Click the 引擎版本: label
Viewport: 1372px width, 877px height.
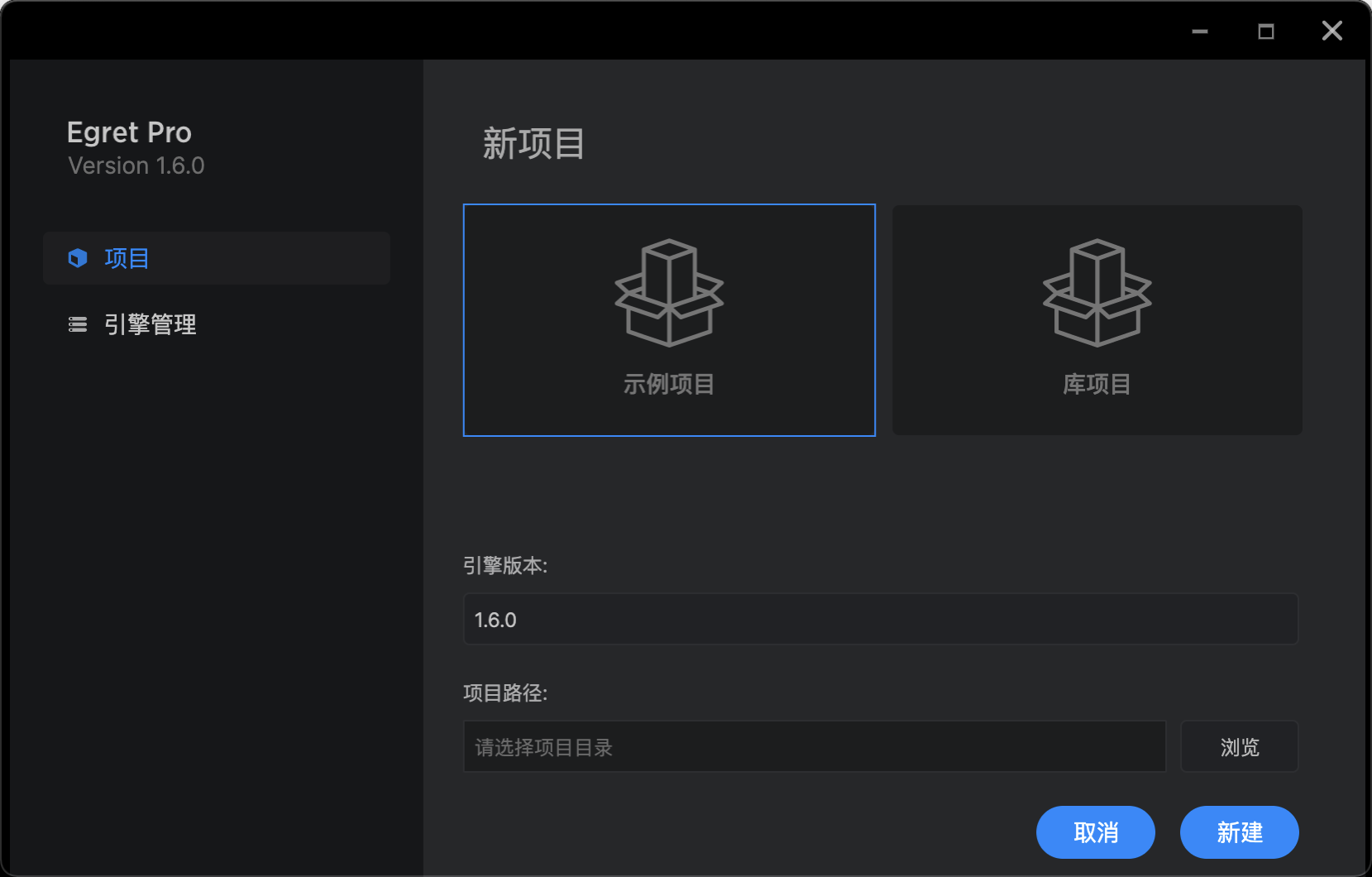coord(505,565)
